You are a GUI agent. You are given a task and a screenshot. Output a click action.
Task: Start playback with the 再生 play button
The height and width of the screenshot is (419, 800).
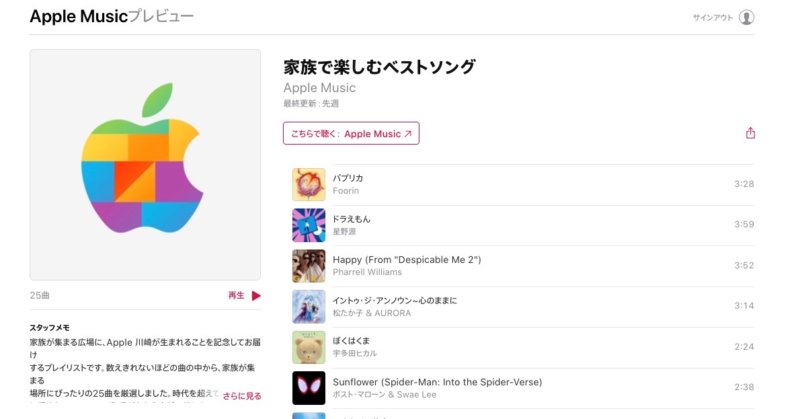pos(244,295)
